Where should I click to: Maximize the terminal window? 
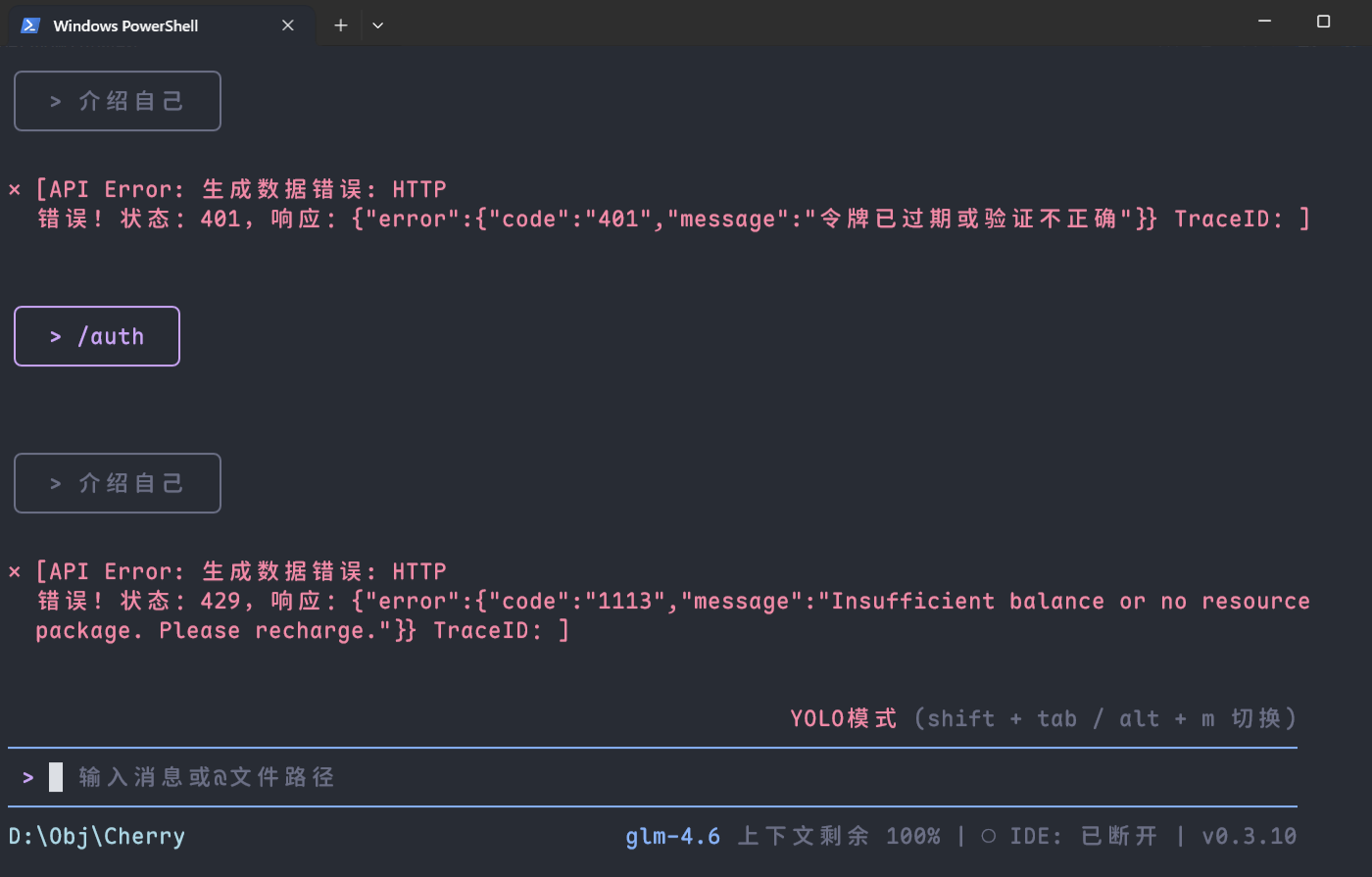coord(1323,22)
